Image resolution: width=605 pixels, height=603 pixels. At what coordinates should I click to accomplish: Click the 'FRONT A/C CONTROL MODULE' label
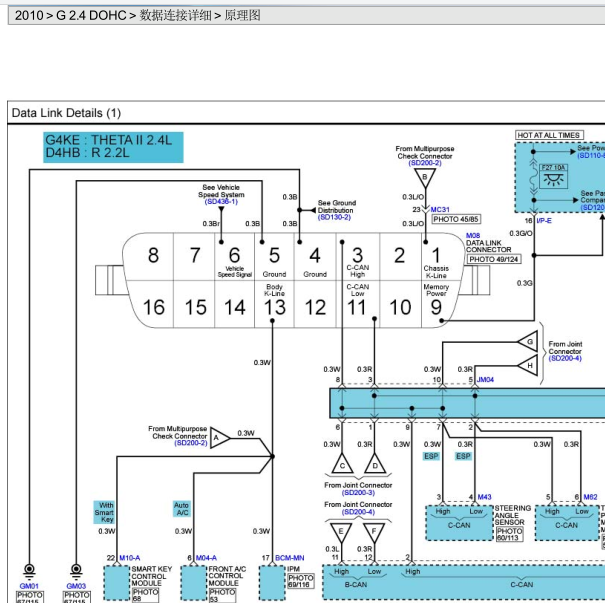(x=226, y=576)
